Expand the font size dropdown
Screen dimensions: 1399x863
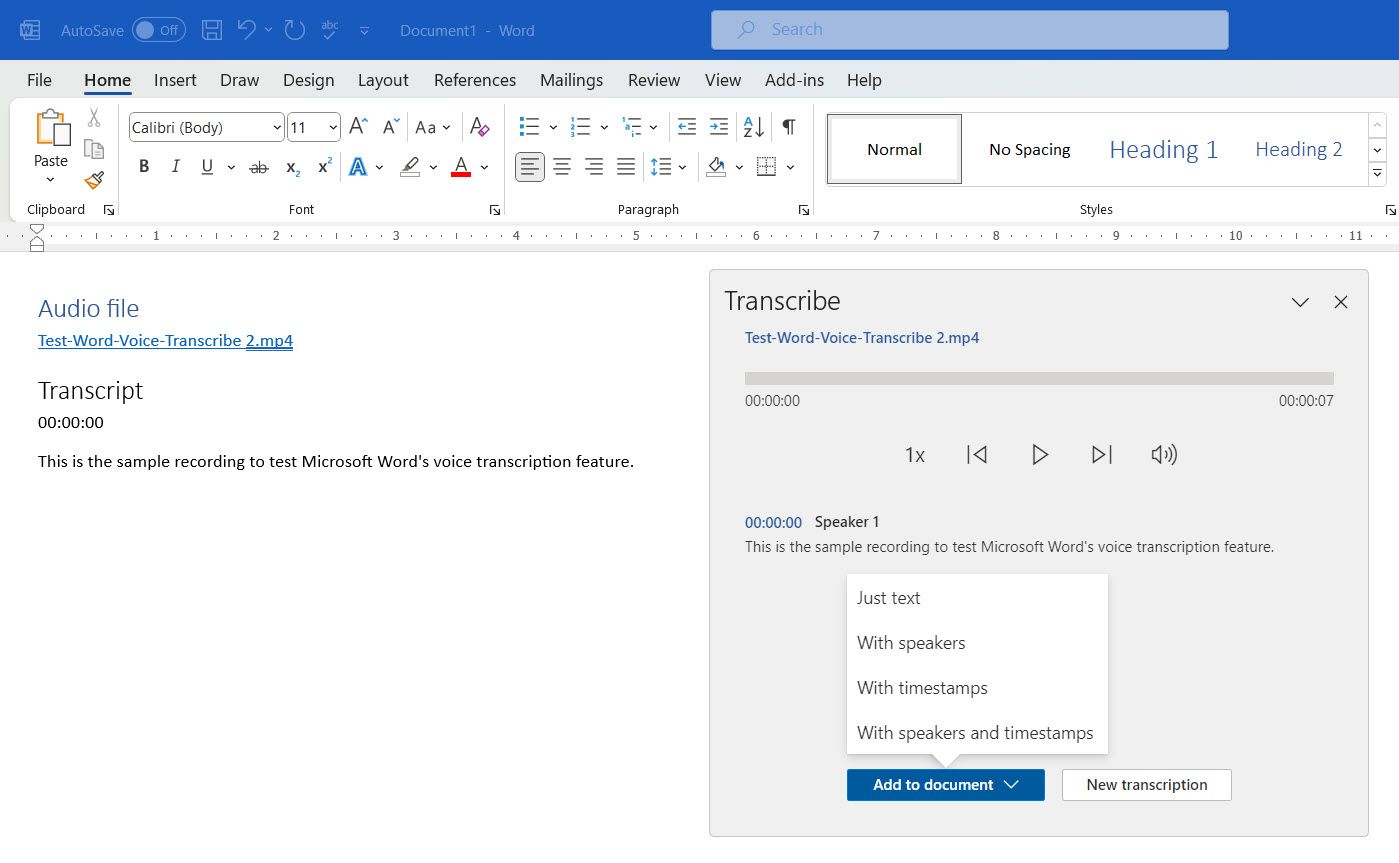point(332,127)
